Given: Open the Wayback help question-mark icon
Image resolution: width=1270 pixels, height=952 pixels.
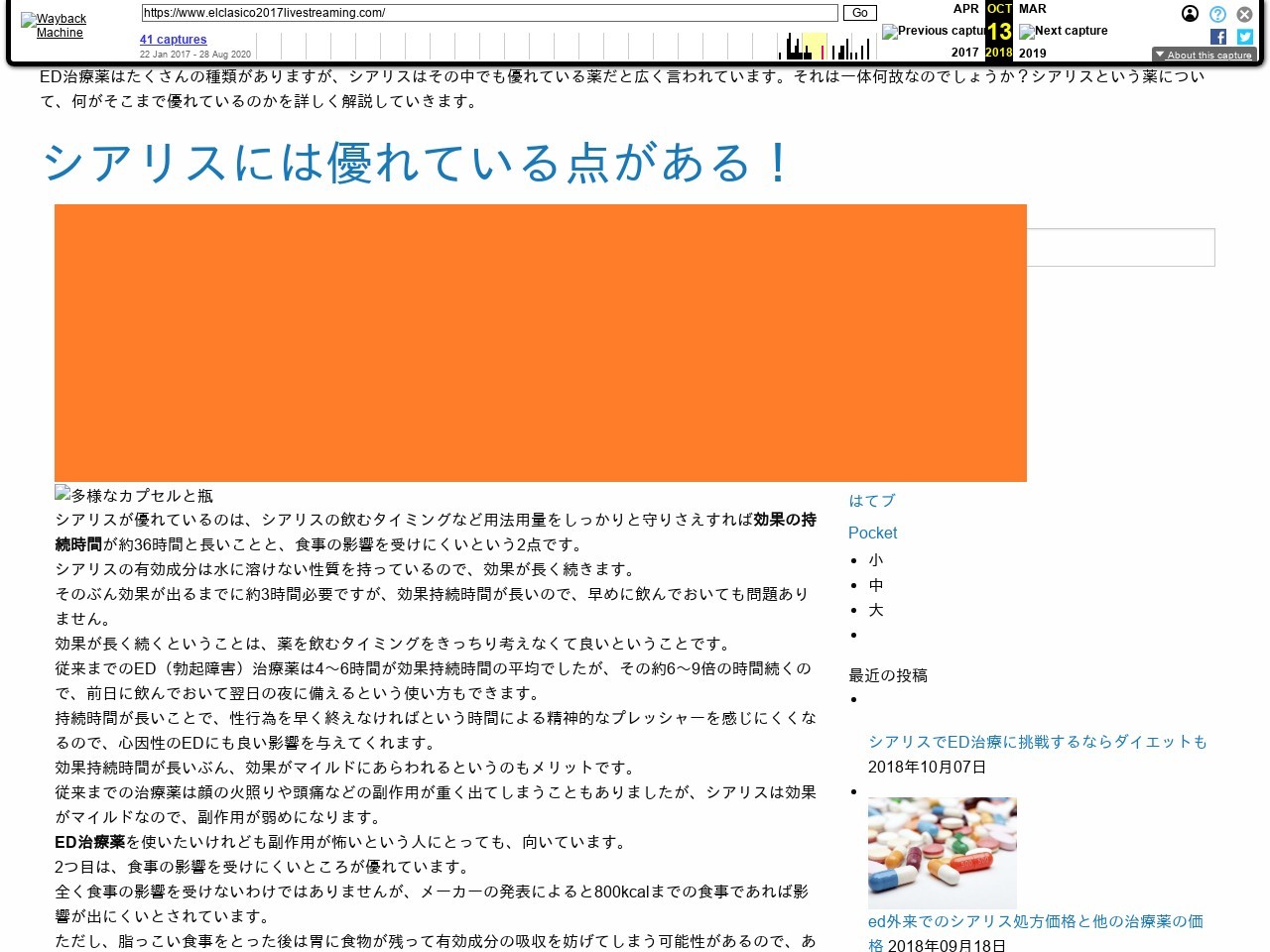Looking at the screenshot, I should coord(1217,14).
